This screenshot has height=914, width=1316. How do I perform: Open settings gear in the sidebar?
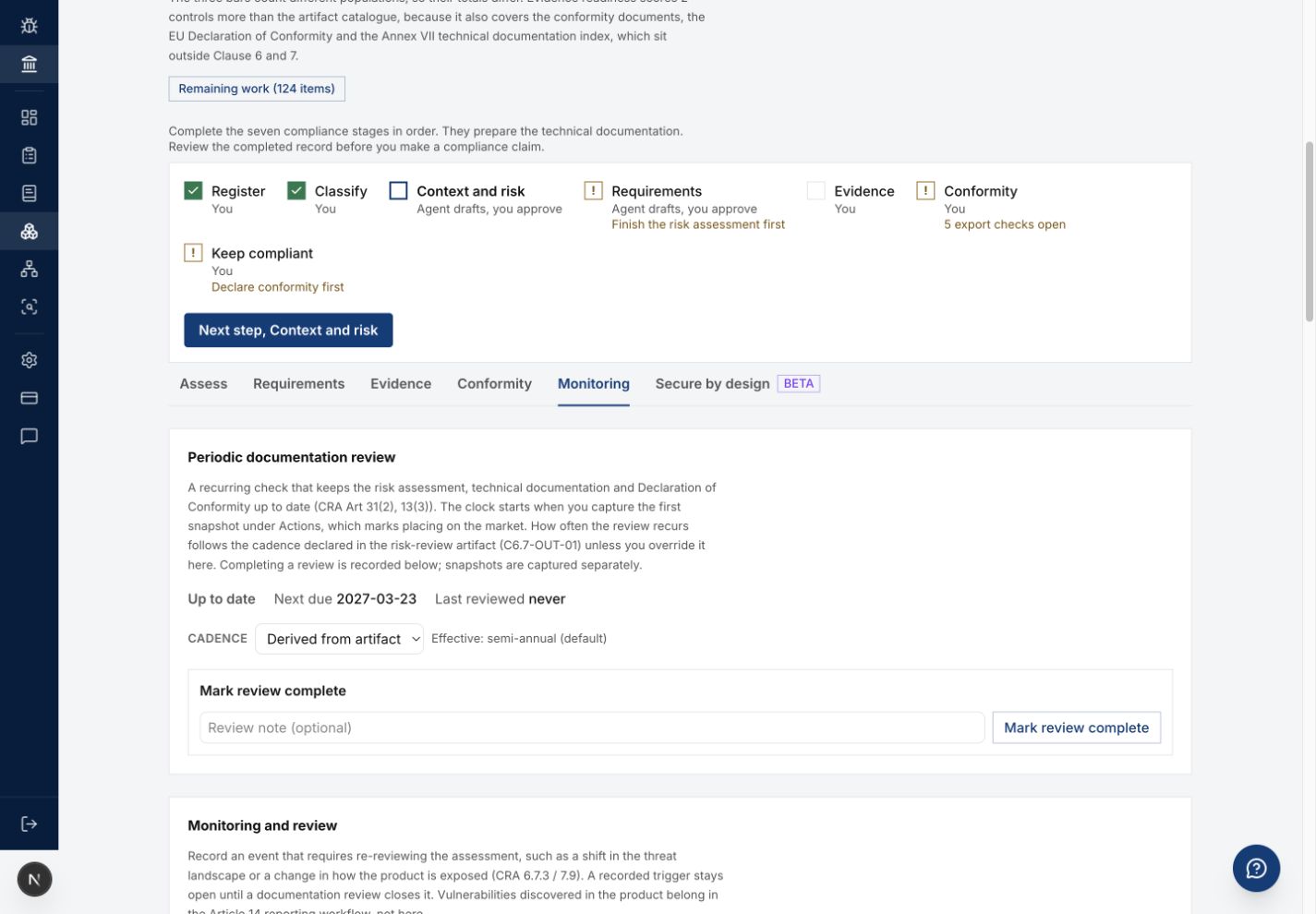click(29, 360)
